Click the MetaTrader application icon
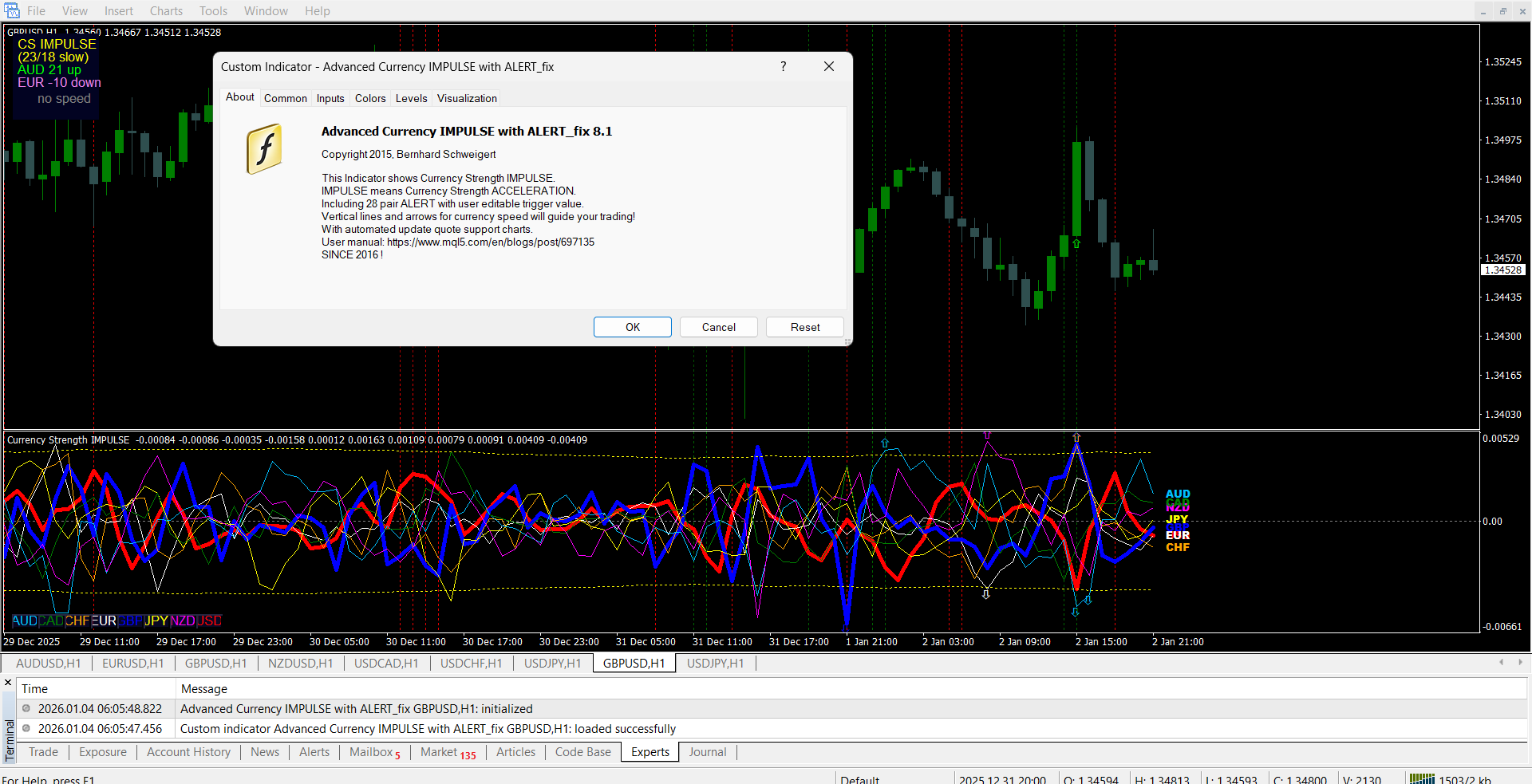 click(x=12, y=10)
